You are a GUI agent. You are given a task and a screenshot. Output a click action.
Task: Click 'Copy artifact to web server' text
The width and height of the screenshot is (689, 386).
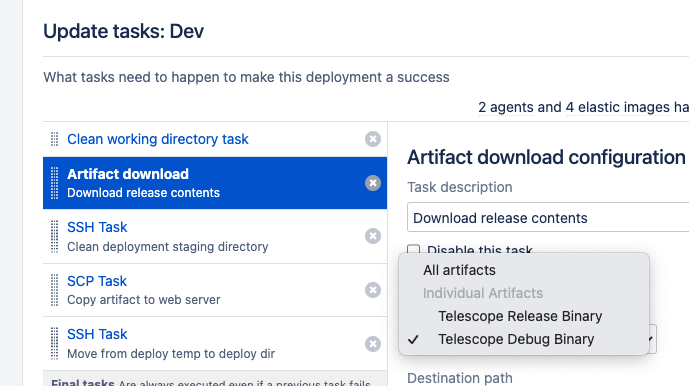[x=144, y=300]
